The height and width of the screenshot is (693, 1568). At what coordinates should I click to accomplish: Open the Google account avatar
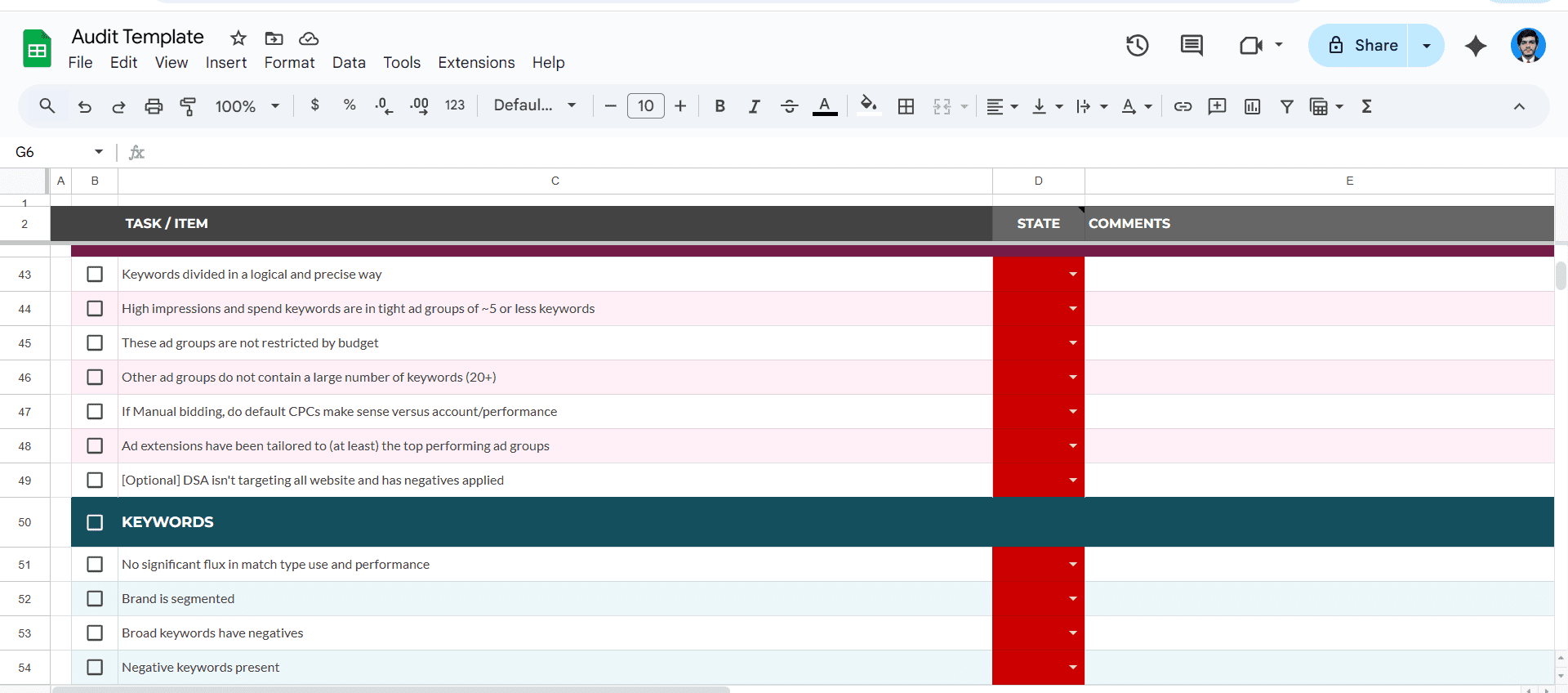(1528, 46)
